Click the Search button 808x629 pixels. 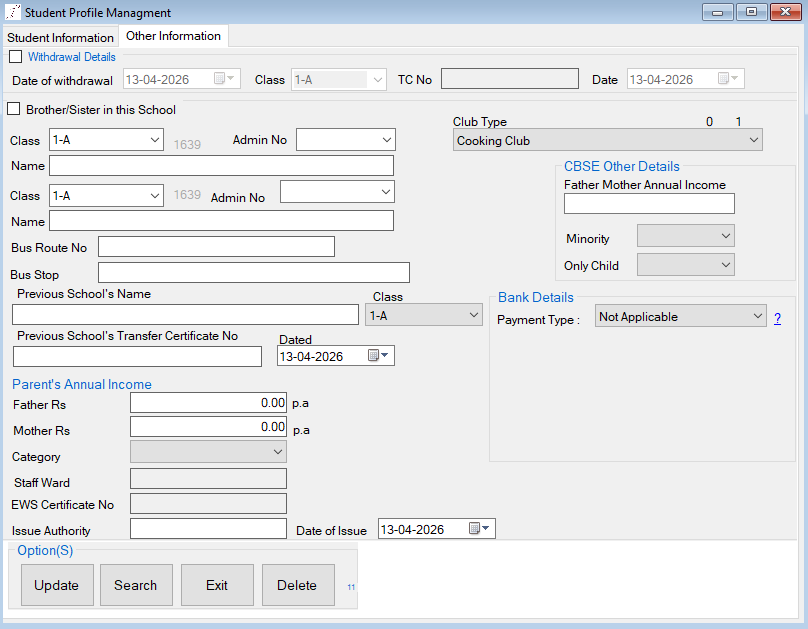[x=136, y=585]
